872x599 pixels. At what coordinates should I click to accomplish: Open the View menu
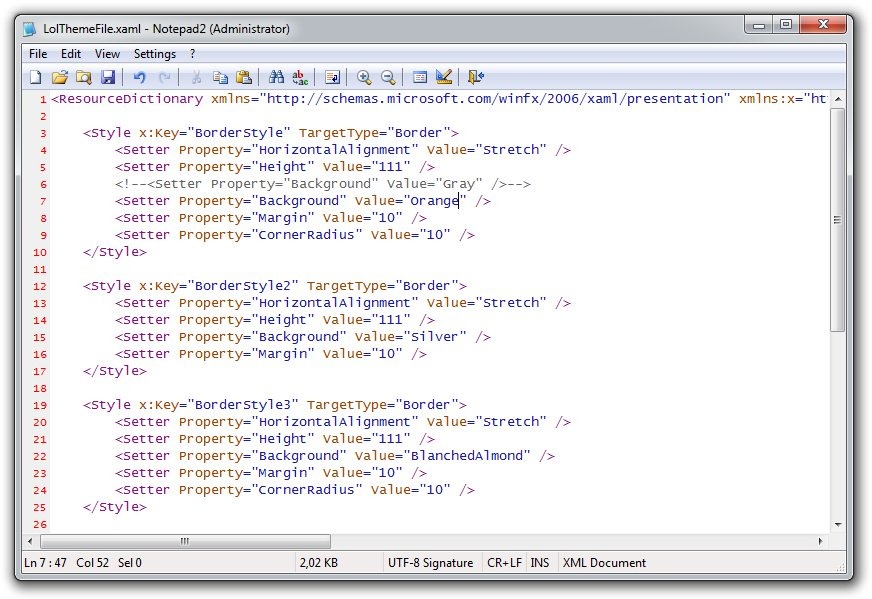tap(106, 53)
